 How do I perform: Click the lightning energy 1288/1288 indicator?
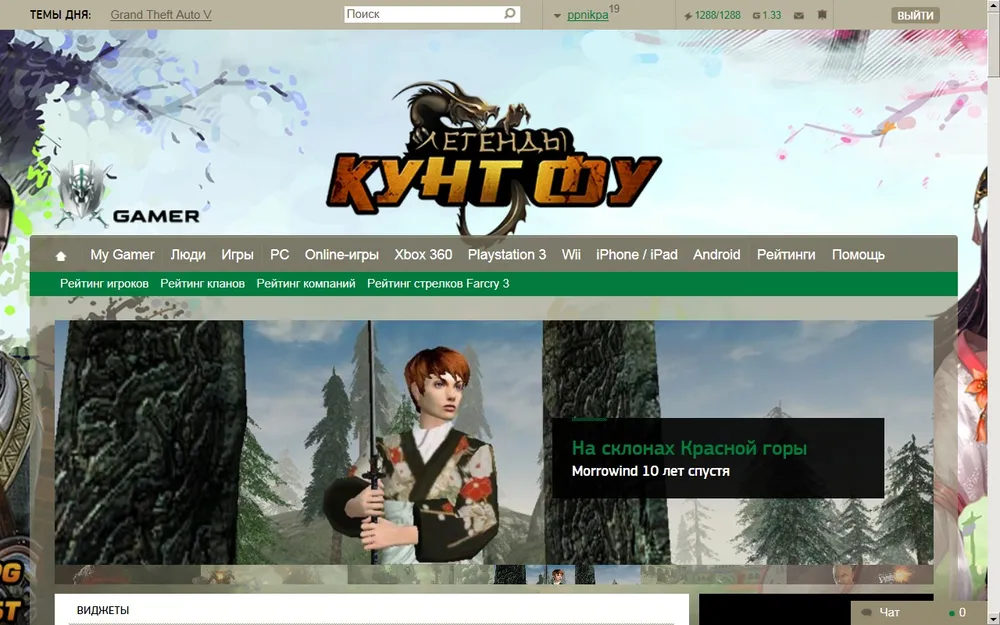pos(712,15)
